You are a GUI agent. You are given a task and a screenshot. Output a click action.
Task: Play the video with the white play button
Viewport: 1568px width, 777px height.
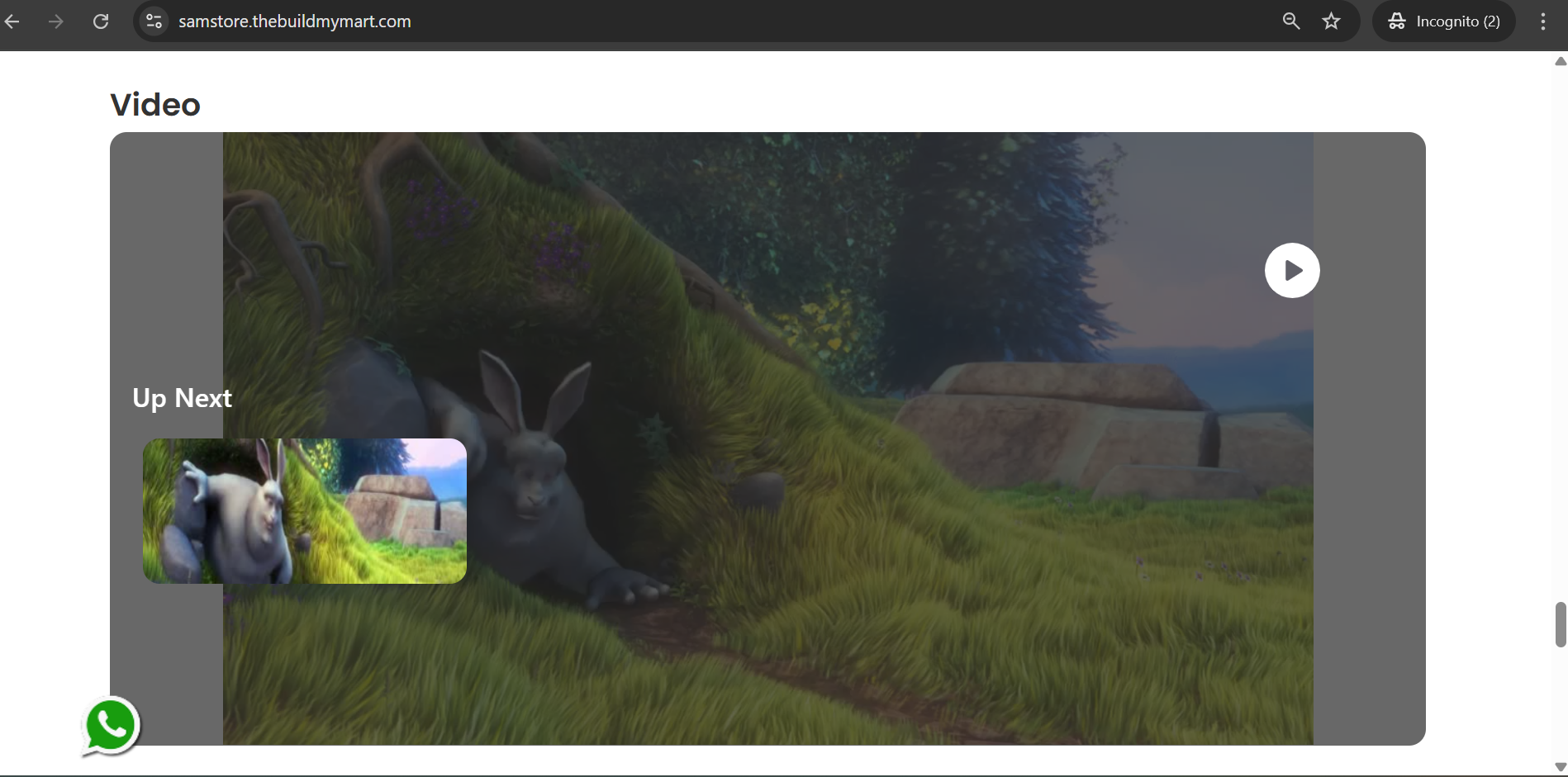tap(1292, 270)
